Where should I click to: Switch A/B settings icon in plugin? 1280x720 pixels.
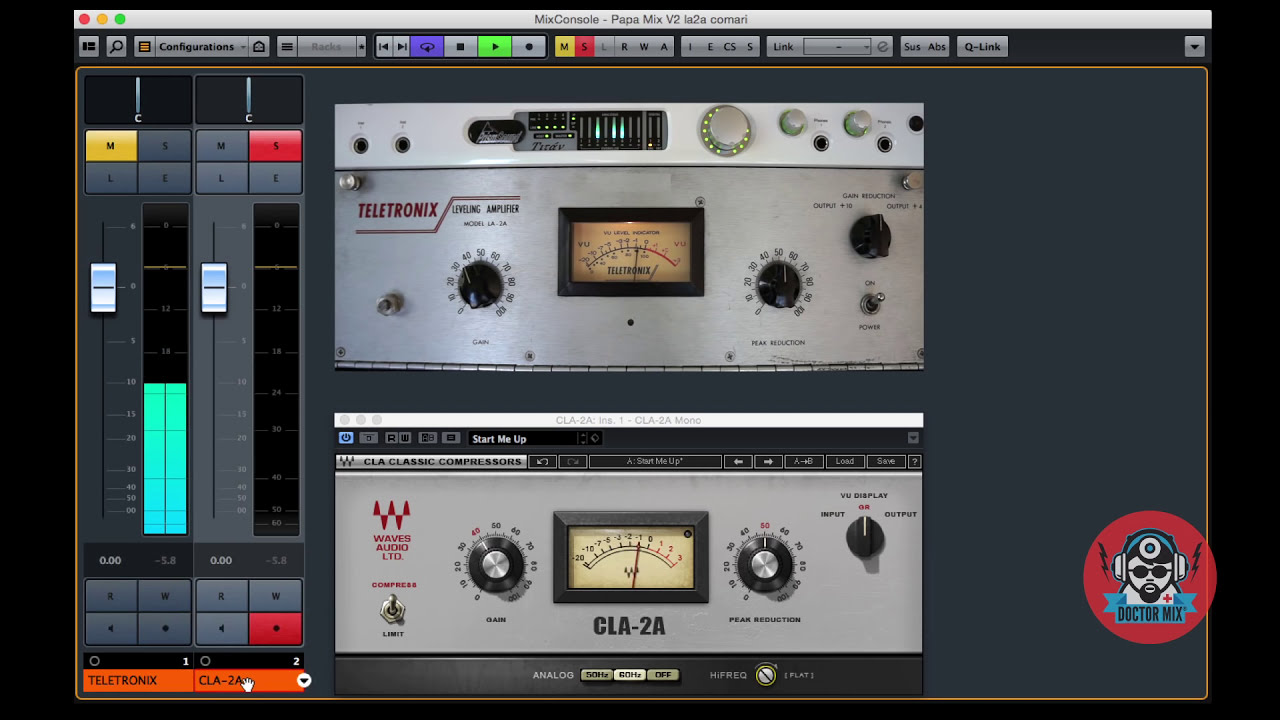(x=428, y=438)
